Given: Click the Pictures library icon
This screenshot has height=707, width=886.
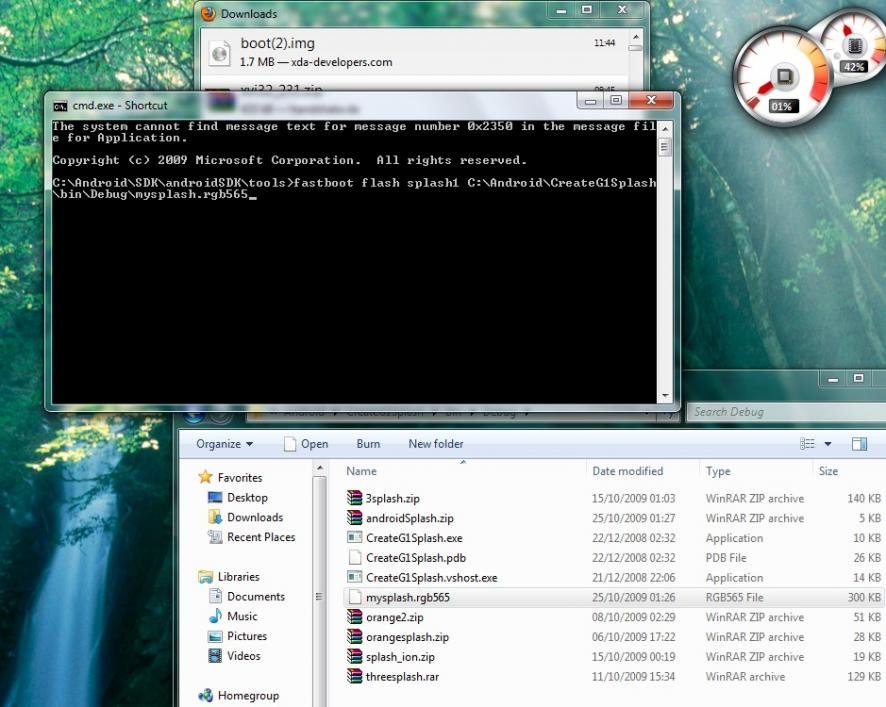Looking at the screenshot, I should [215, 636].
